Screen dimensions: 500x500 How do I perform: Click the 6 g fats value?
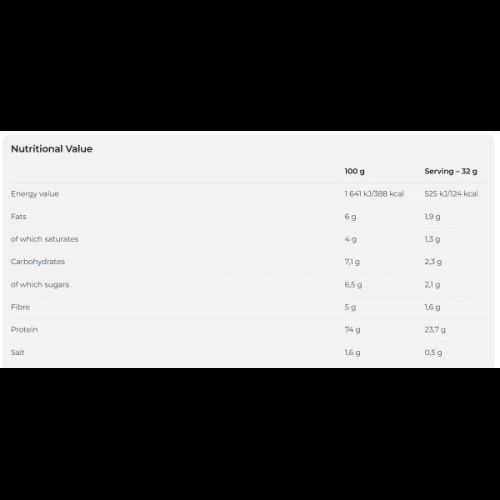[x=350, y=217]
